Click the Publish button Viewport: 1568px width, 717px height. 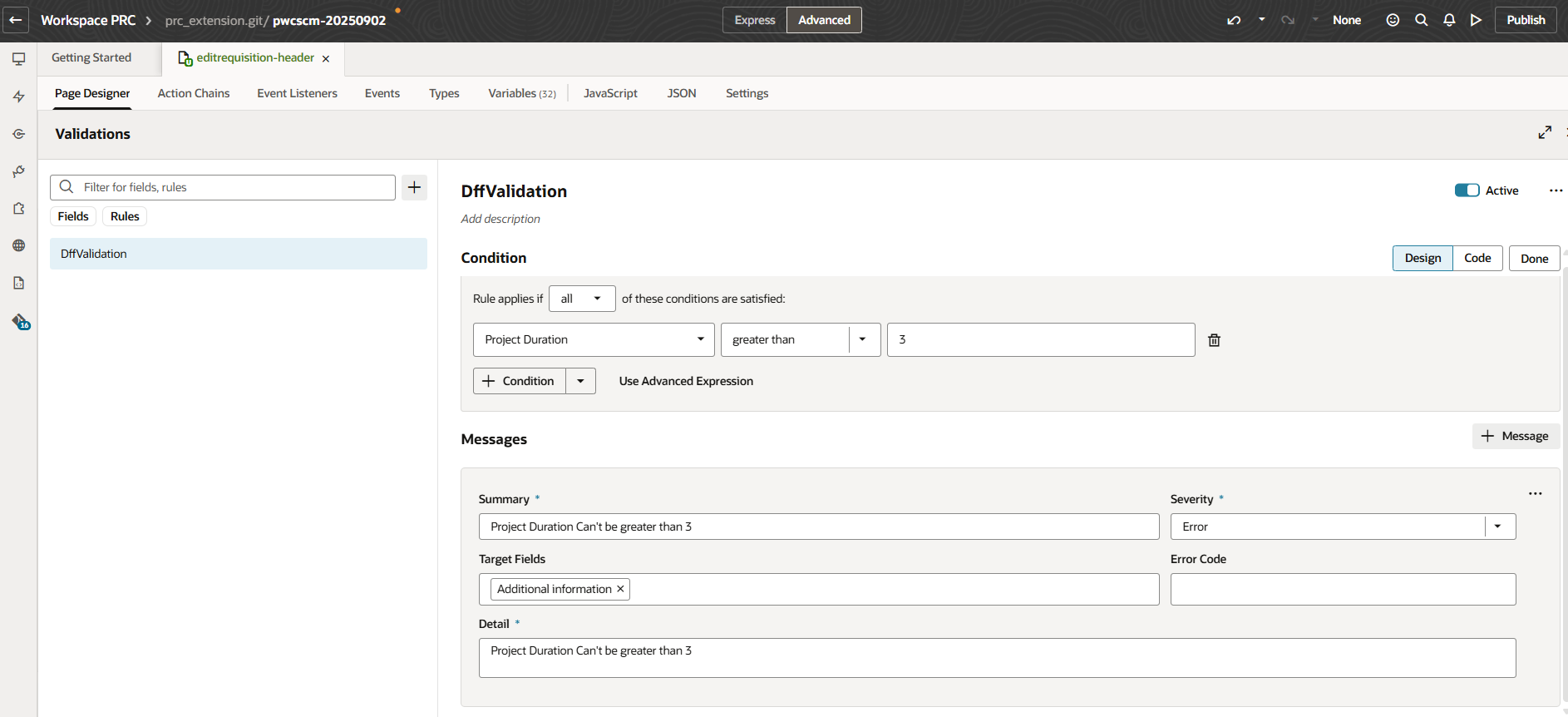pyautogui.click(x=1526, y=20)
